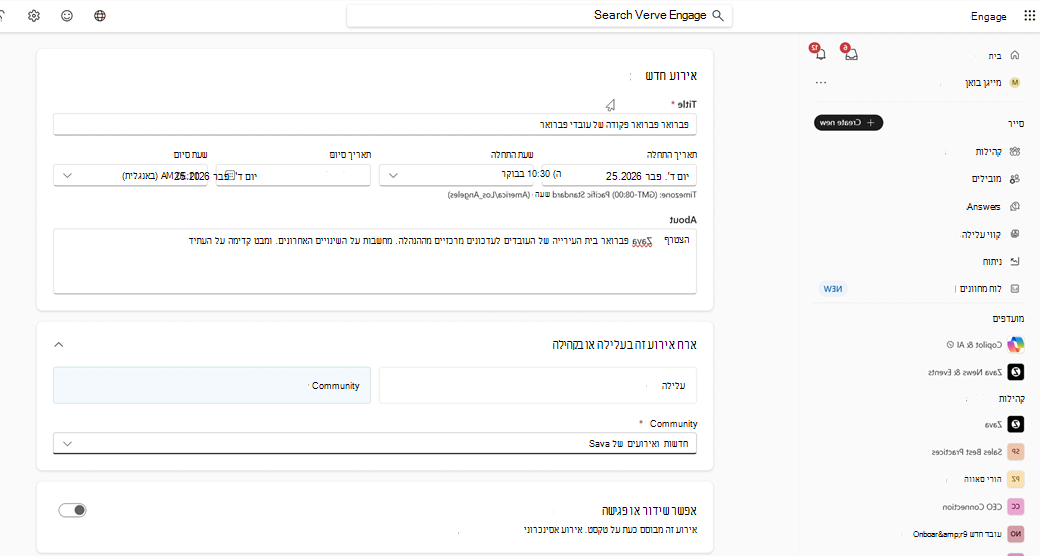Click the Zava News & Events community icon
The width and height of the screenshot is (1040, 556).
(x=1015, y=372)
